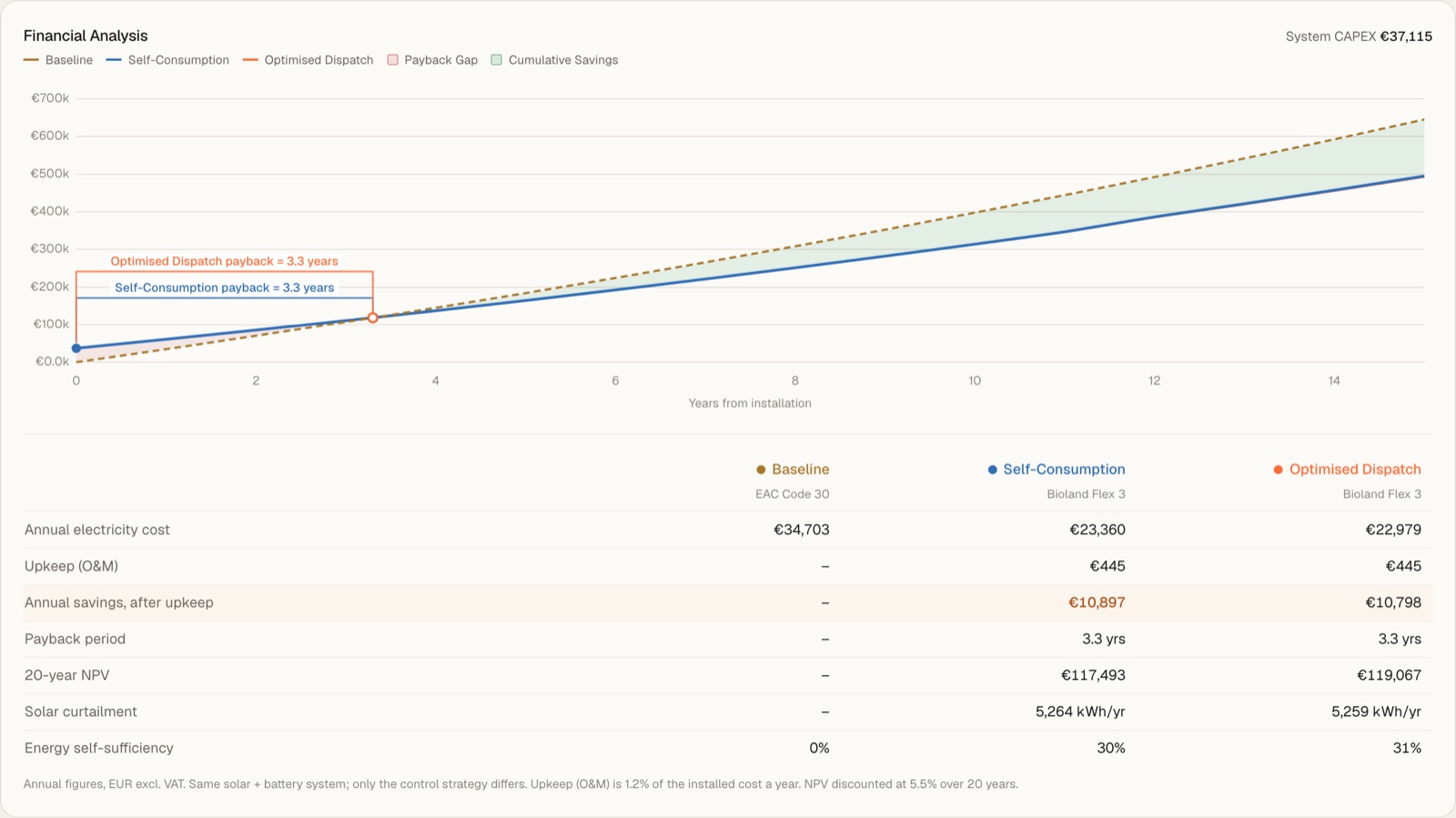Image resolution: width=1456 pixels, height=818 pixels.
Task: Click Optimised Dispatch payback 3.3 yrs cell
Action: click(x=1399, y=639)
